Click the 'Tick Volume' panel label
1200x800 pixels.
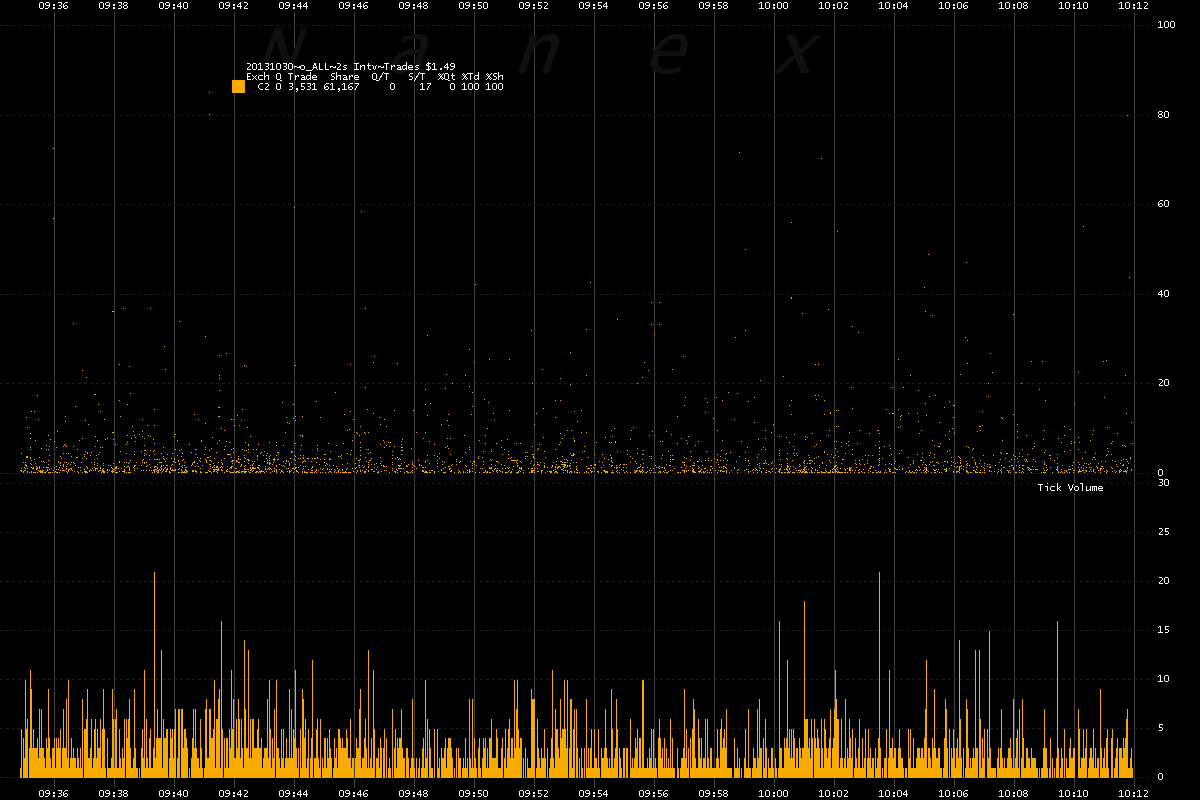(1070, 487)
